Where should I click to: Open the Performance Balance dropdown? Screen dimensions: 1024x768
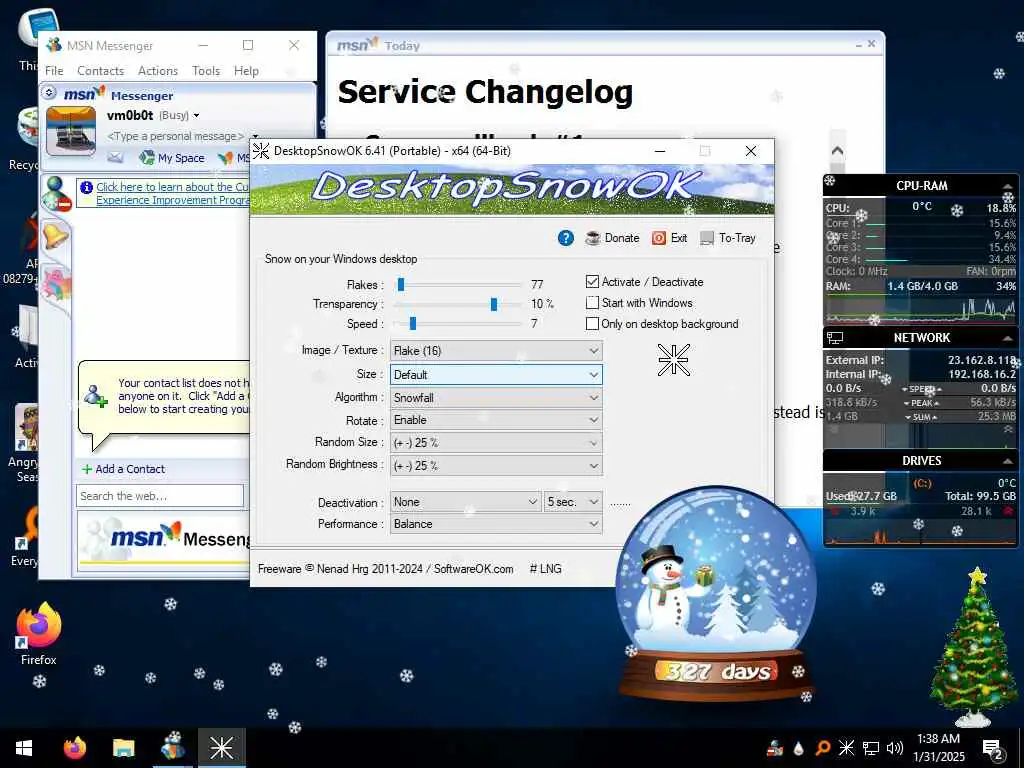tap(496, 524)
